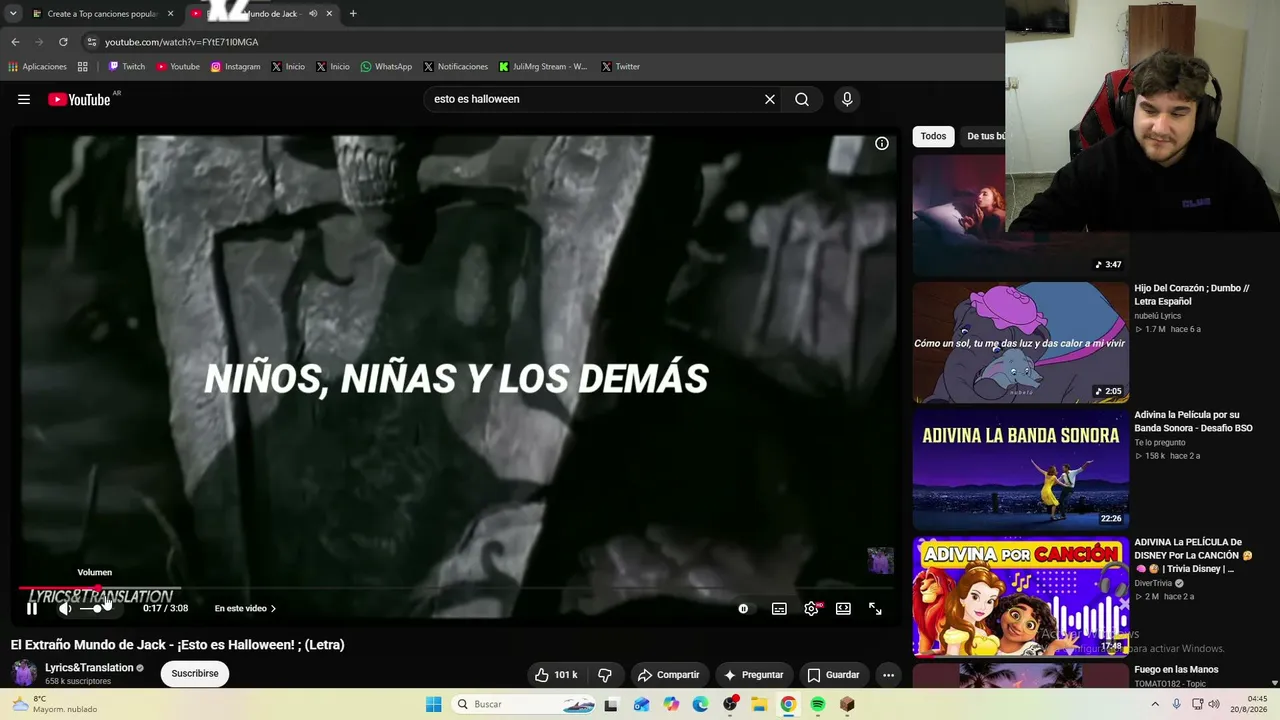Screen dimensions: 1280x720
Task: Share the video via Compartir
Action: (x=668, y=675)
